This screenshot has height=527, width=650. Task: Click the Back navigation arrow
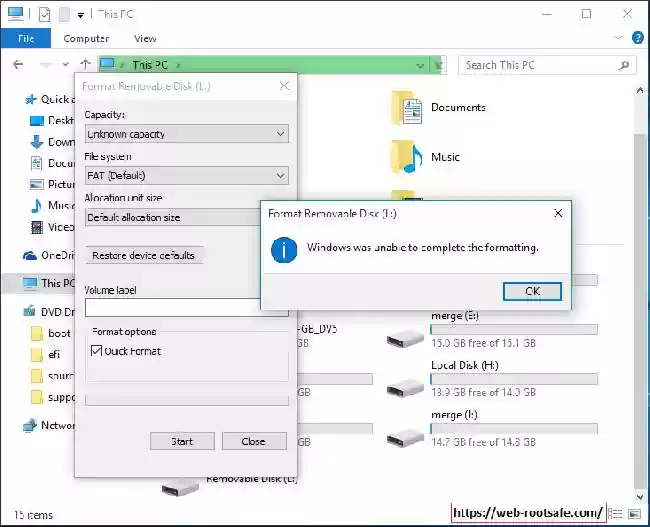18,64
